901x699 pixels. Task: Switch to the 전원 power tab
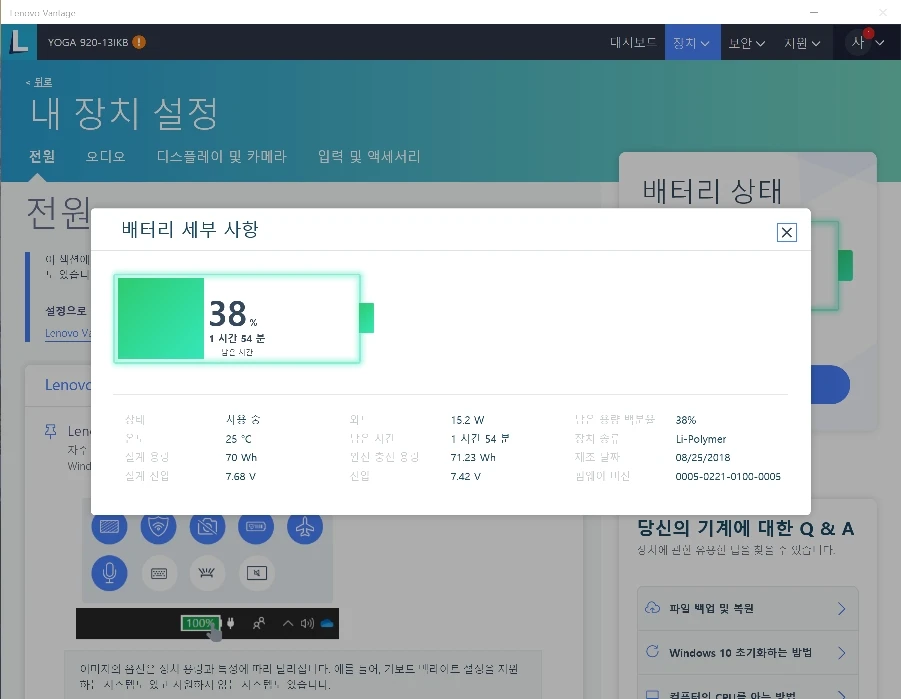(x=42, y=156)
